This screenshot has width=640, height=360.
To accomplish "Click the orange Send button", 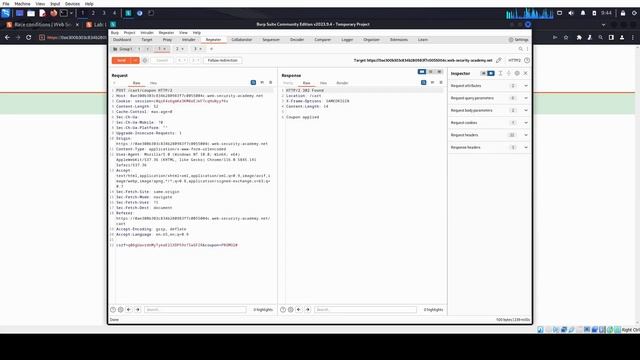I will [121, 60].
